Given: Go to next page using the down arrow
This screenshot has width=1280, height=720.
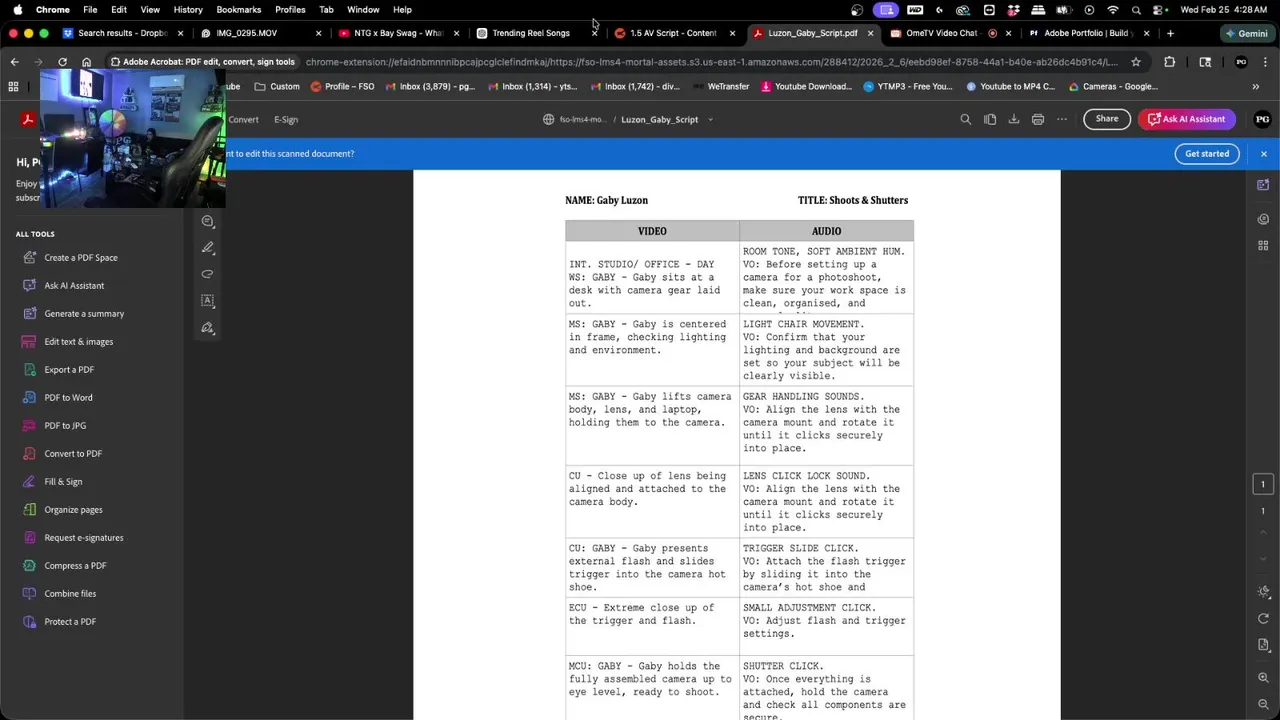Looking at the screenshot, I should point(1263,559).
